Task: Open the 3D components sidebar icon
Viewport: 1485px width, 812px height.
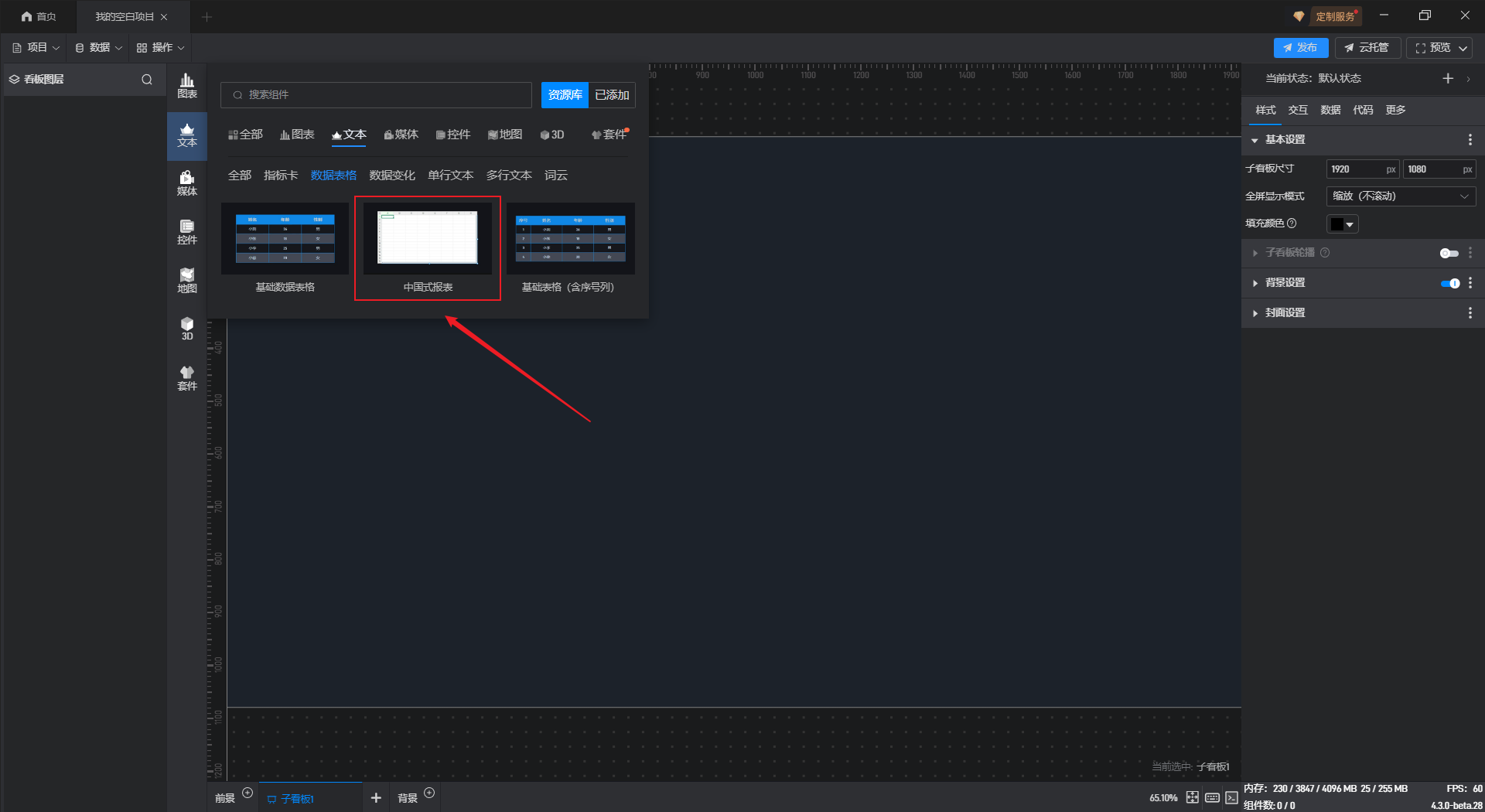Action: click(x=187, y=329)
